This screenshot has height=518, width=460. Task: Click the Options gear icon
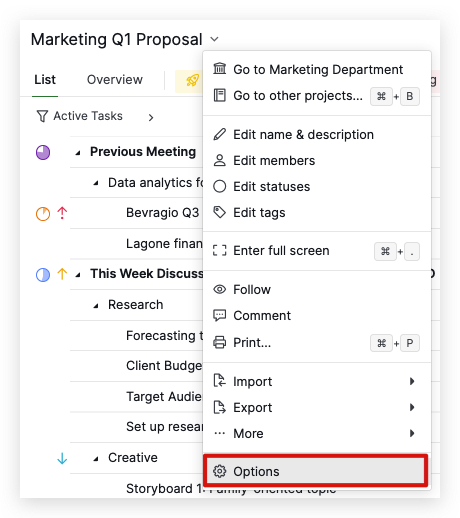coord(220,471)
